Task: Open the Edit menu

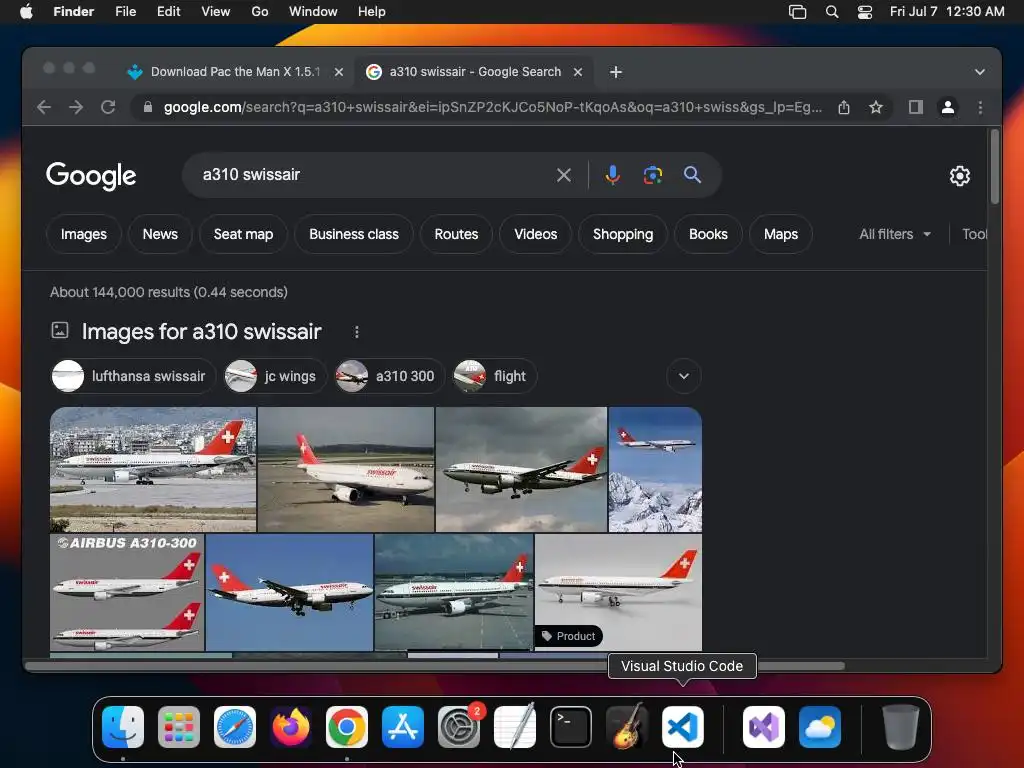Action: click(168, 12)
